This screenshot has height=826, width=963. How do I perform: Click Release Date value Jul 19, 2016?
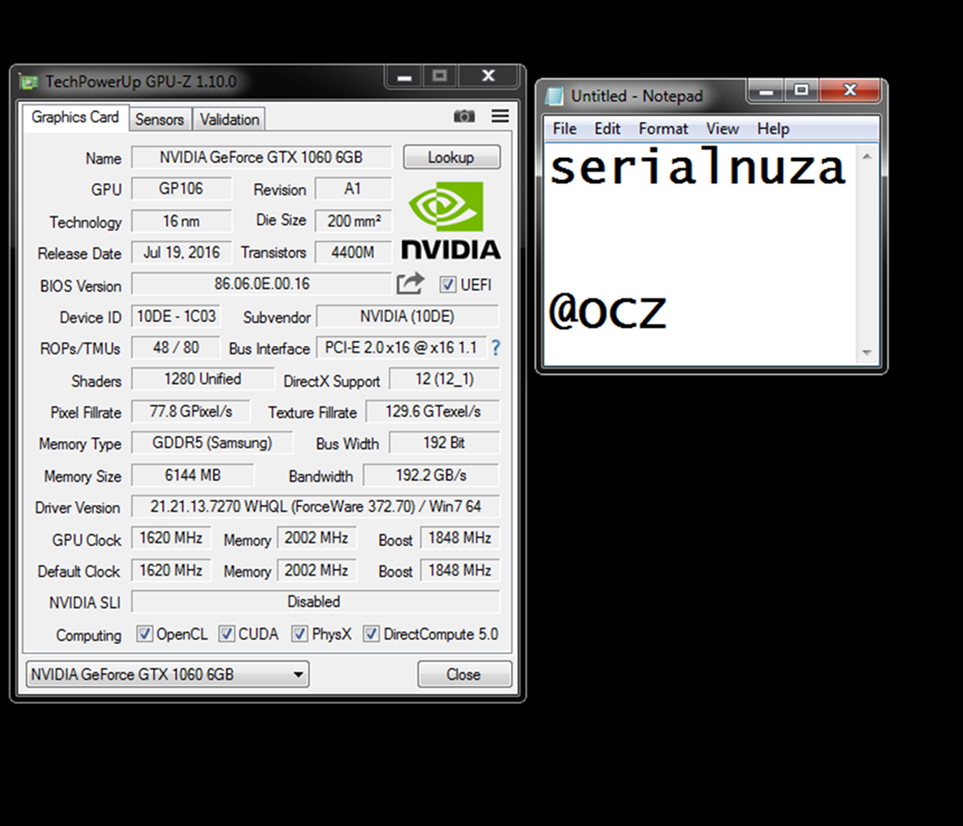point(181,252)
